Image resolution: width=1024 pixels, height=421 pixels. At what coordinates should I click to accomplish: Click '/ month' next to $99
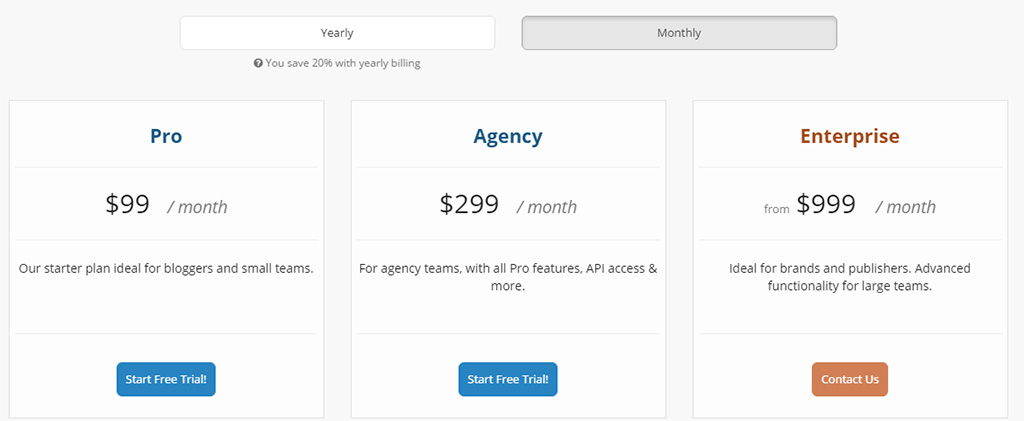tap(197, 207)
